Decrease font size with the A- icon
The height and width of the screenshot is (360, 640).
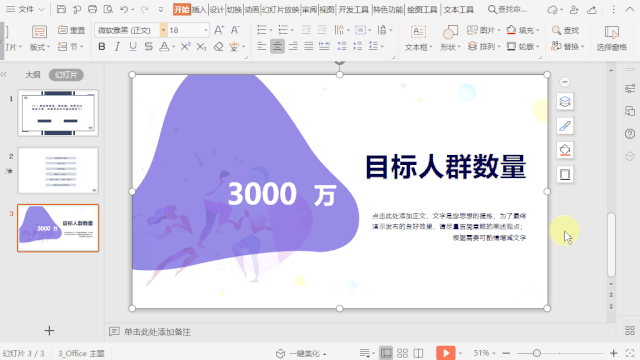pyautogui.click(x=235, y=30)
